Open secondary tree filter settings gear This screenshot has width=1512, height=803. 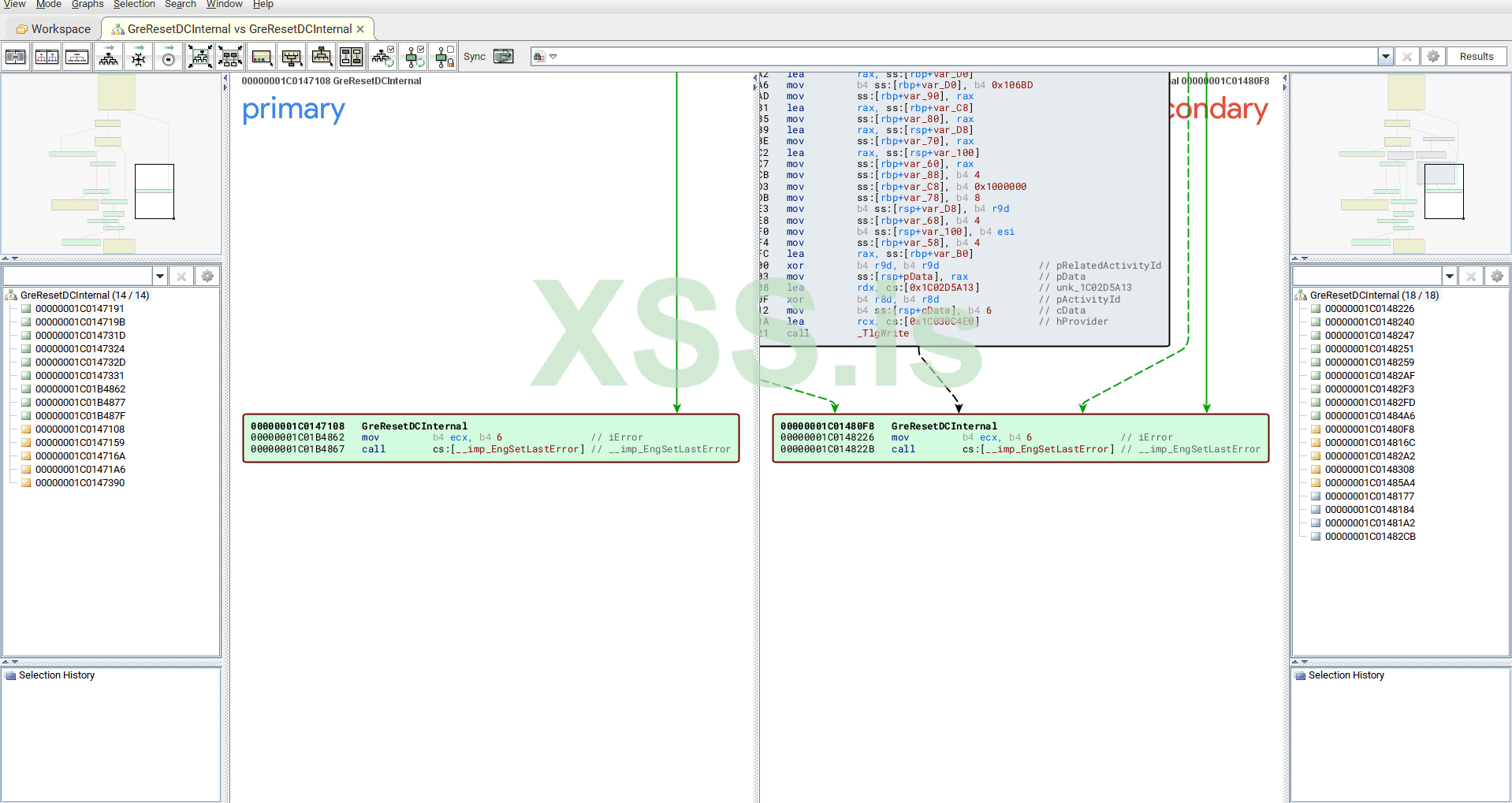(x=1497, y=276)
